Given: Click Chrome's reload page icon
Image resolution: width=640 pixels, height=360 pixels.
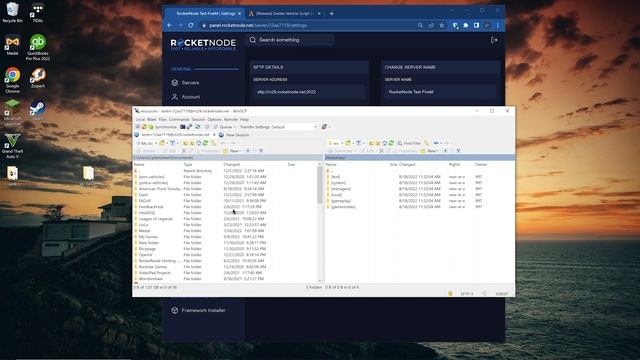Looking at the screenshot, I should 191,25.
